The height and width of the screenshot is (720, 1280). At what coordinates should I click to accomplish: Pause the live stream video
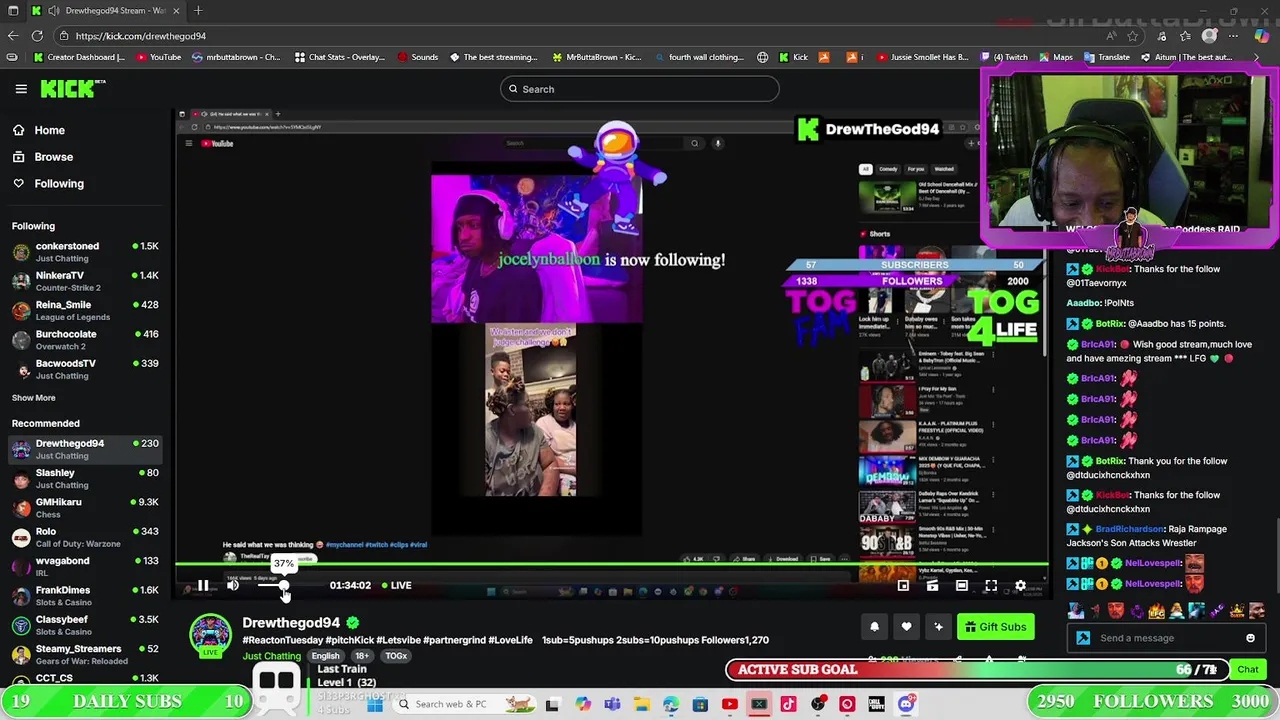[202, 586]
